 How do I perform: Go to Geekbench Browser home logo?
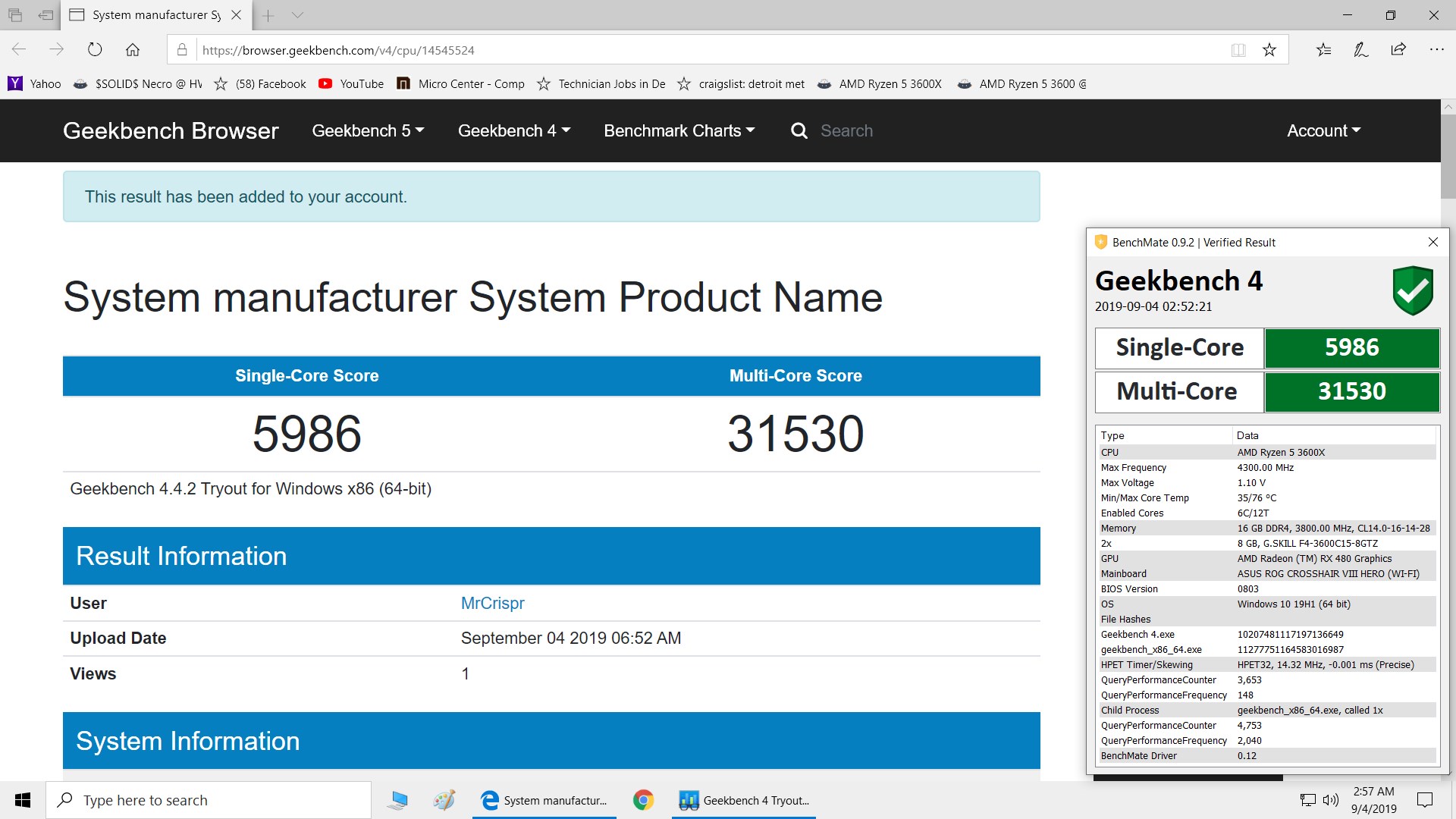click(x=171, y=130)
